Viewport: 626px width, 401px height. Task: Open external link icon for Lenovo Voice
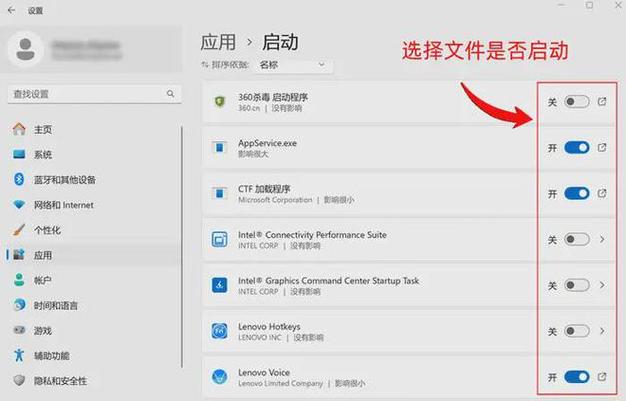tap(602, 377)
